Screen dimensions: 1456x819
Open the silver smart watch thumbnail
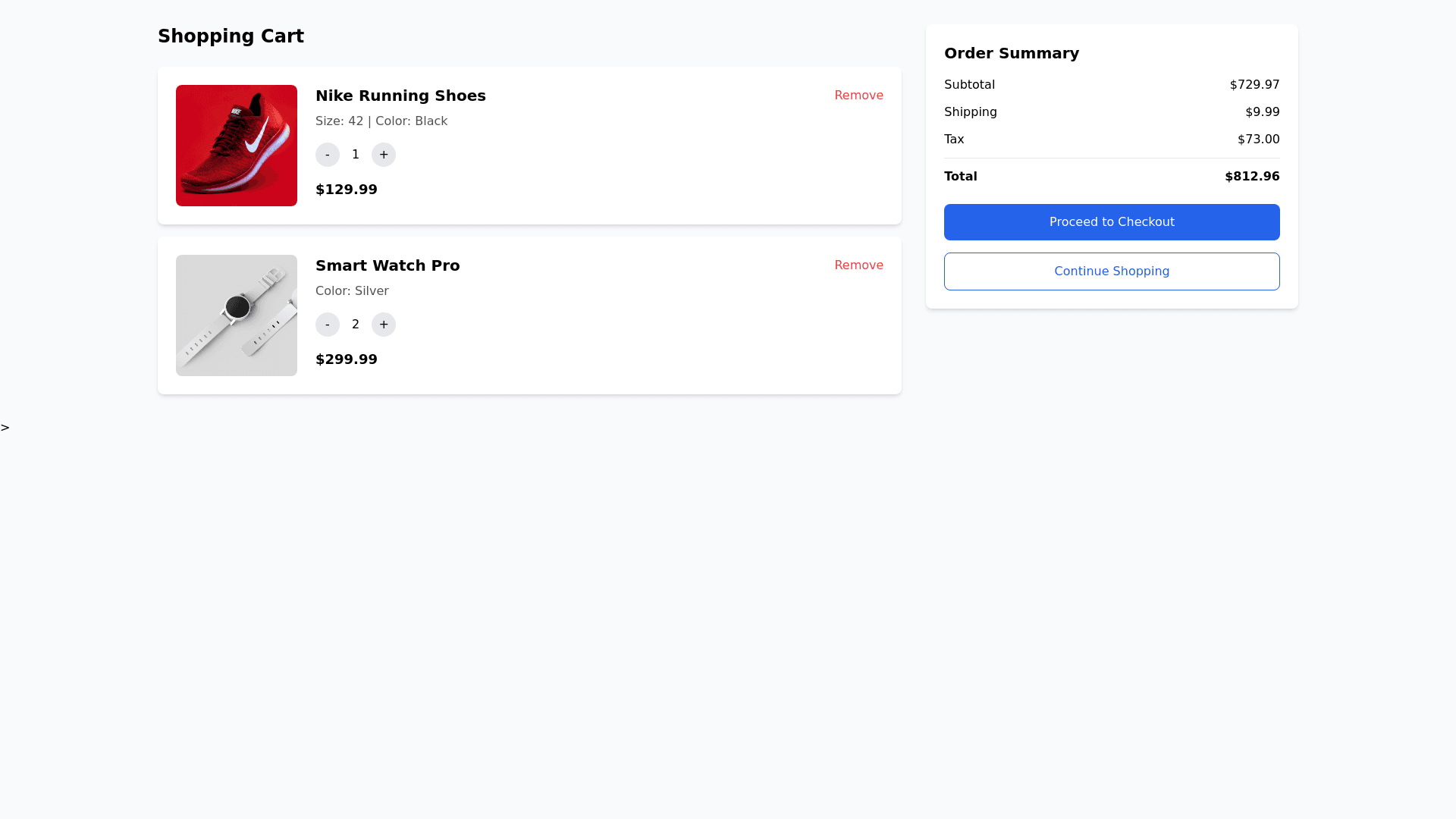pyautogui.click(x=237, y=315)
